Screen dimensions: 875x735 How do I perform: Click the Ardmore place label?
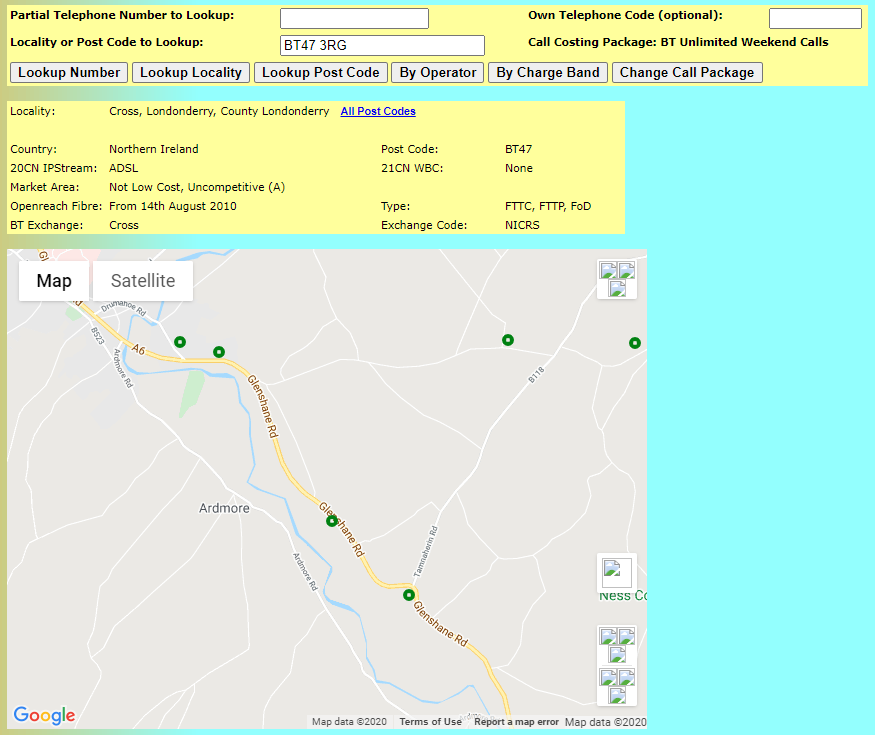[x=224, y=508]
